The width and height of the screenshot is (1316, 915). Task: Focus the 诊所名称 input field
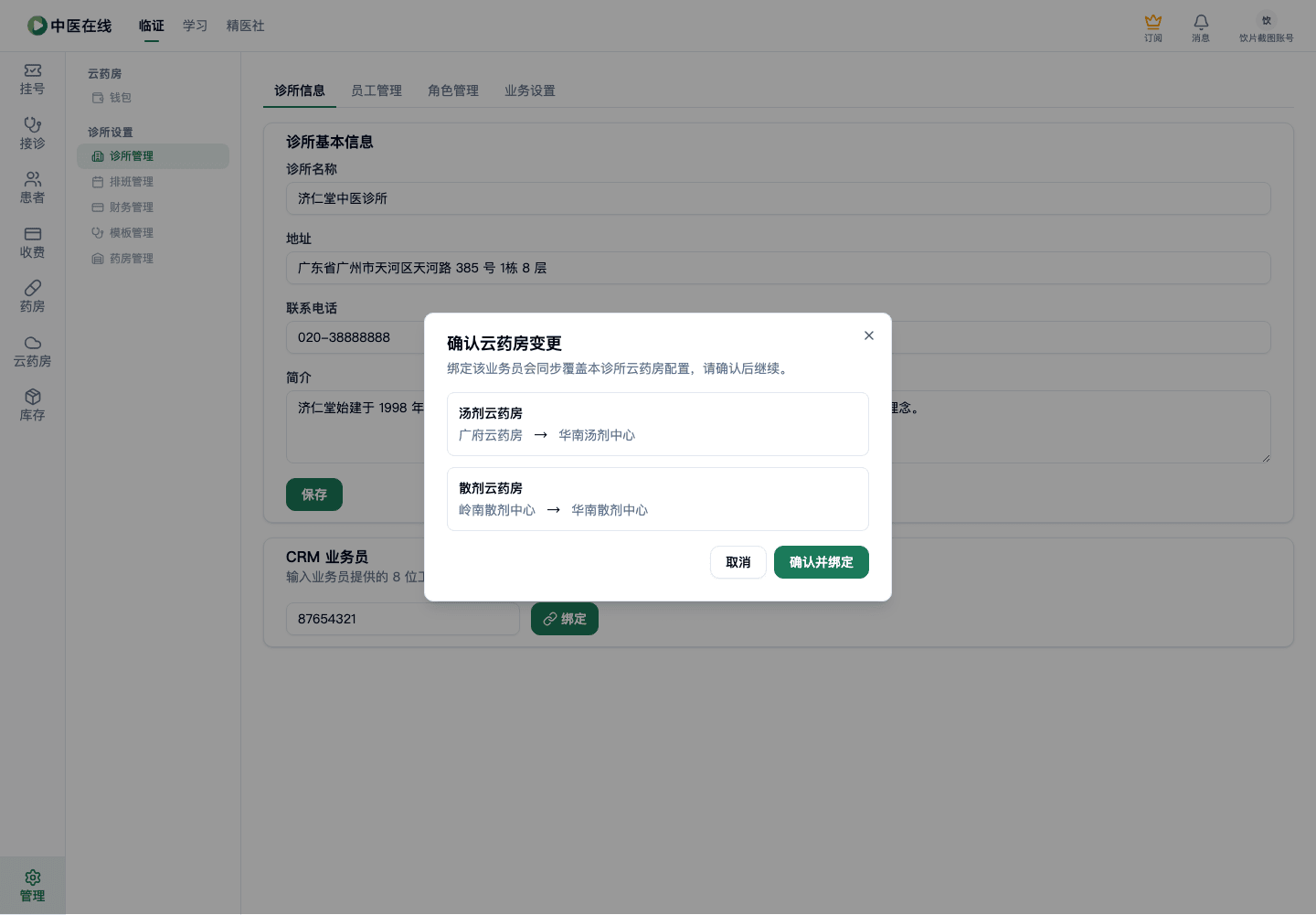(x=779, y=198)
